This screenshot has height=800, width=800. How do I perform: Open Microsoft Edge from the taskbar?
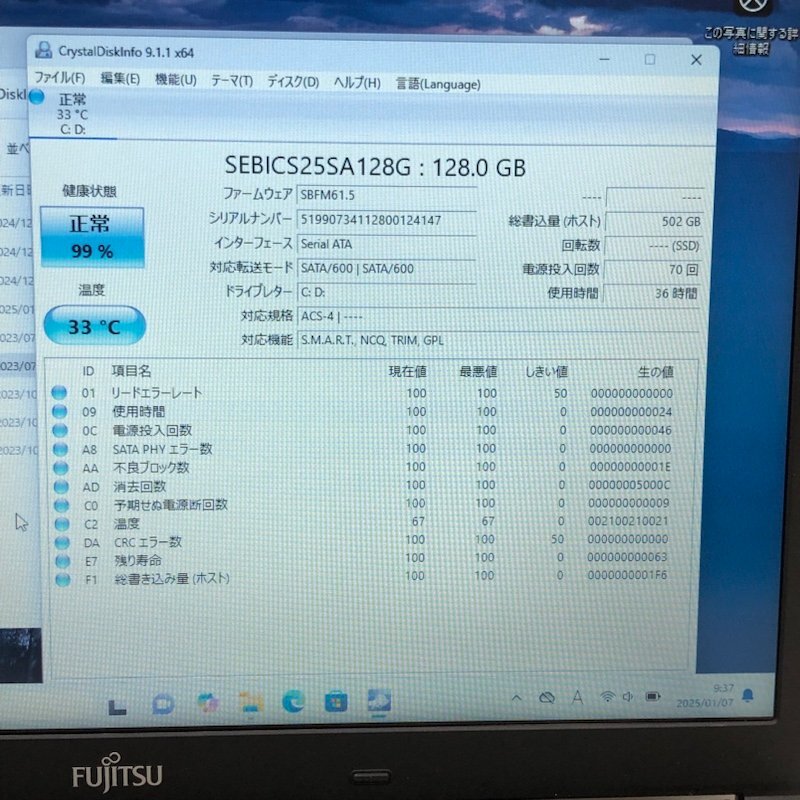(293, 702)
